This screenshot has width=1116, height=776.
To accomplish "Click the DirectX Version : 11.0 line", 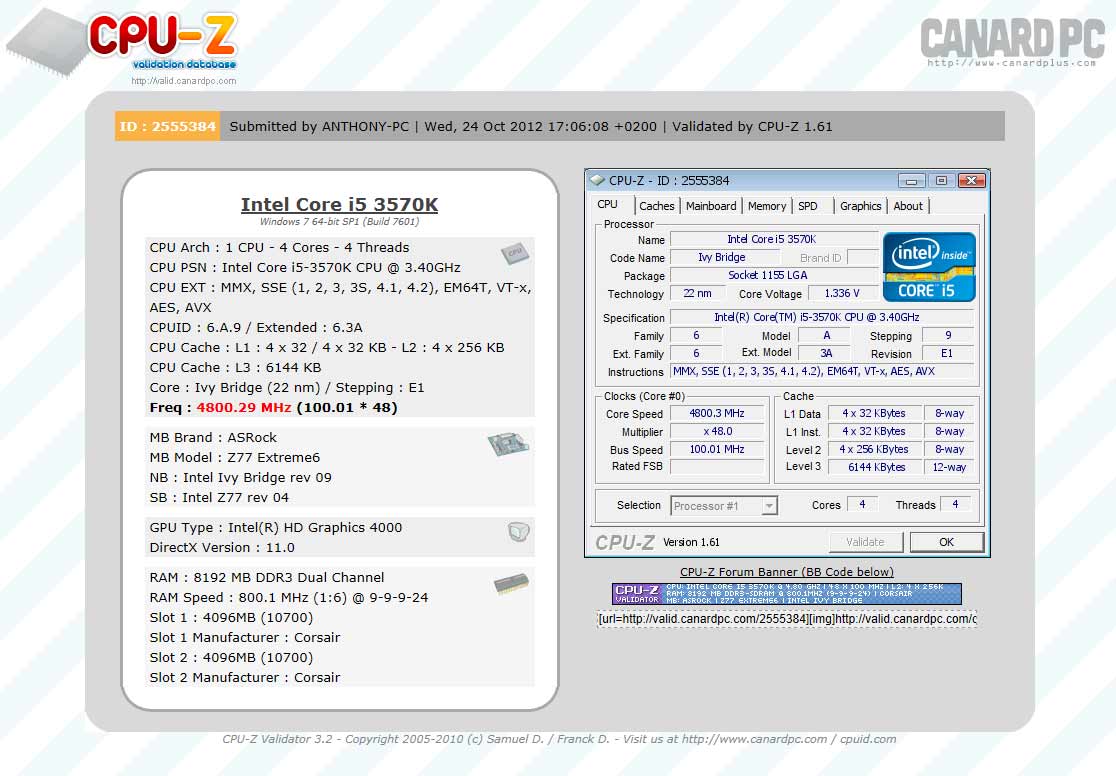I will (x=222, y=547).
